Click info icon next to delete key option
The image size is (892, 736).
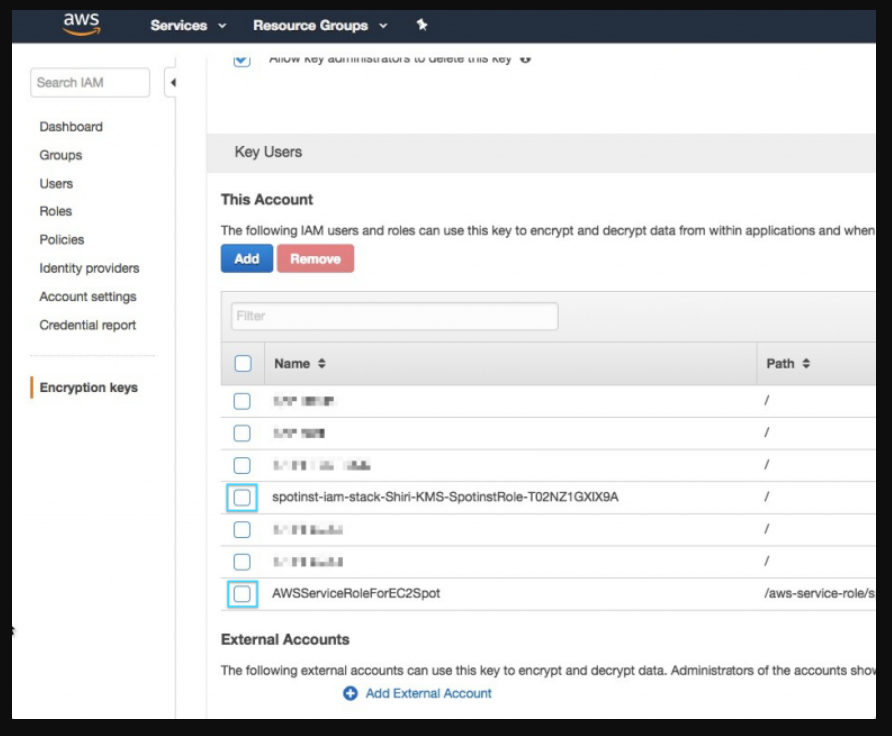tap(526, 59)
